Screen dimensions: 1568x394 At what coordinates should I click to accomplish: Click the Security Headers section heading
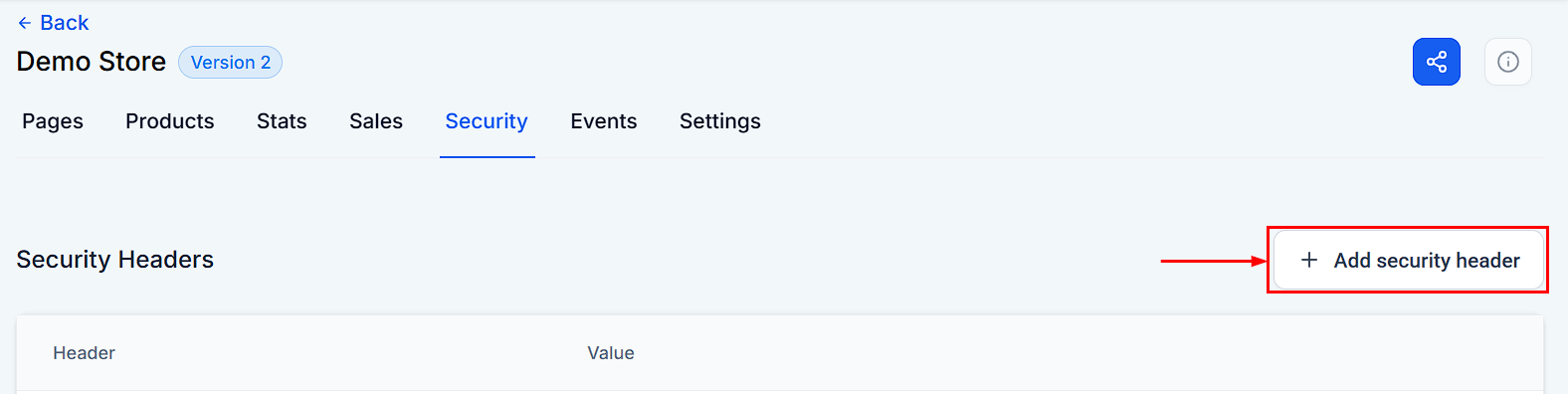(x=115, y=260)
